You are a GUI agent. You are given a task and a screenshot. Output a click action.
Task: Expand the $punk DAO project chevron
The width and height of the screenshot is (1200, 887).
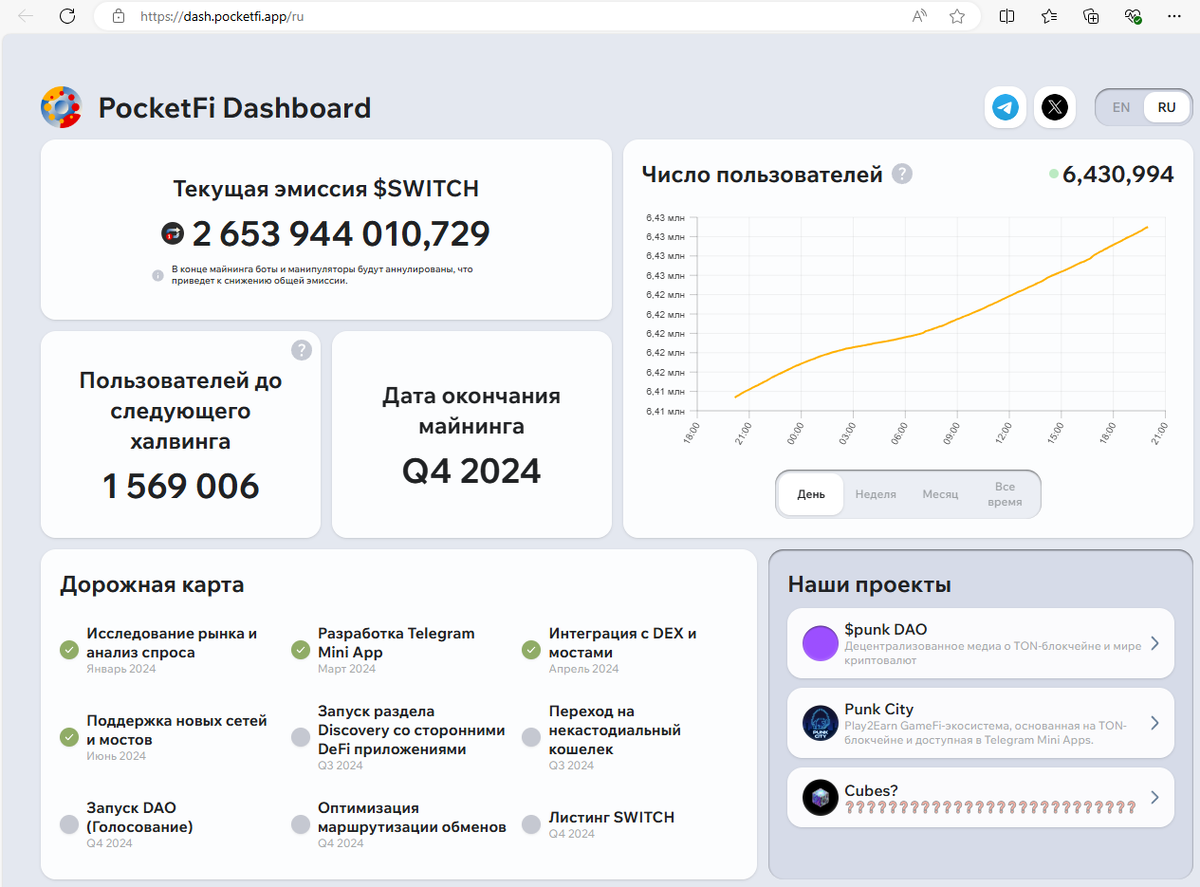tap(1155, 643)
